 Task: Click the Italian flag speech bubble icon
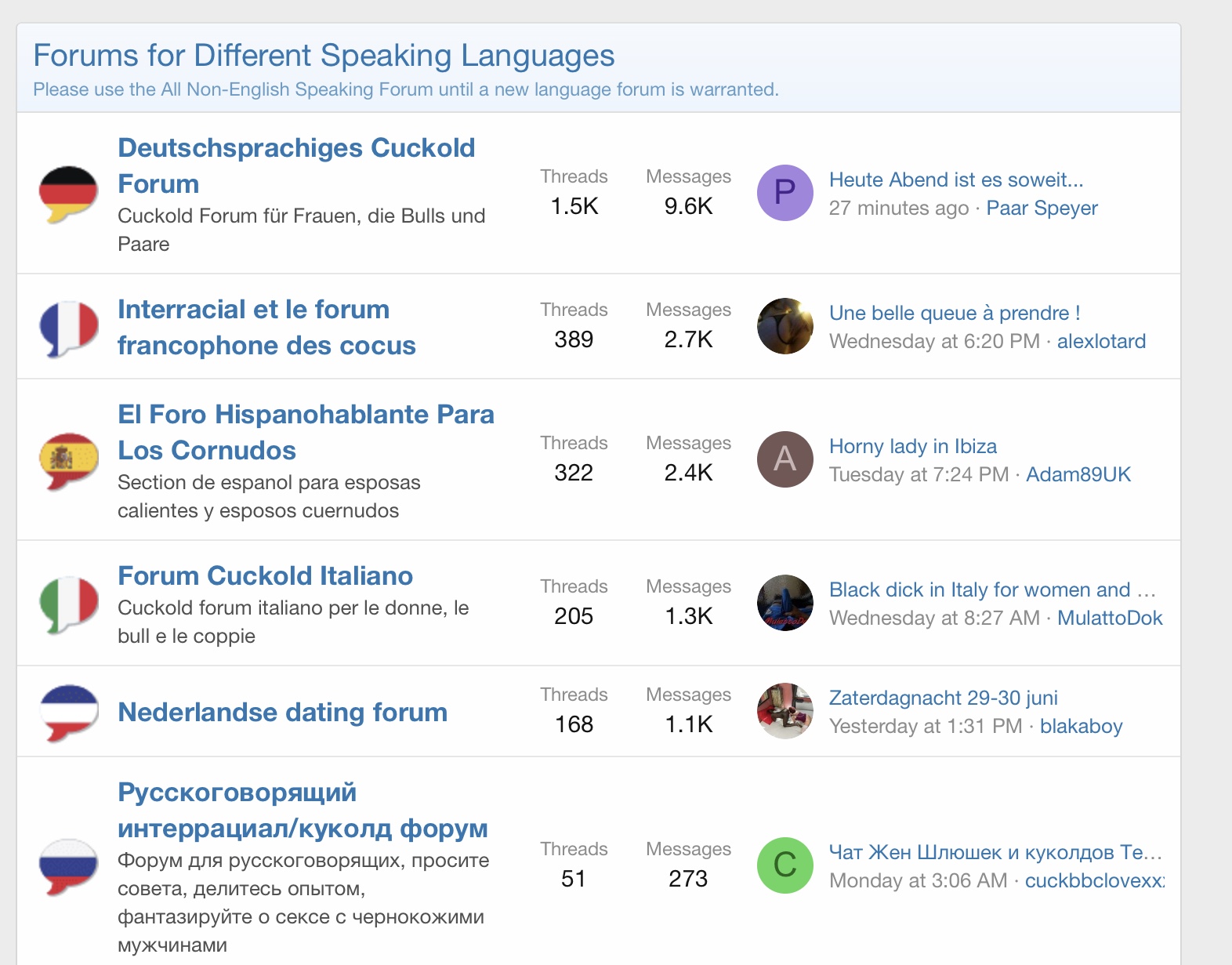(68, 604)
